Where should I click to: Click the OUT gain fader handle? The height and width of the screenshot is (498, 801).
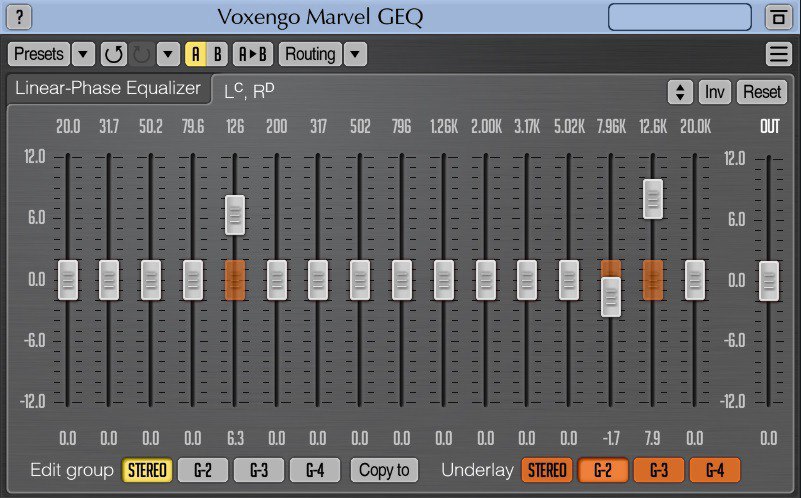(769, 281)
